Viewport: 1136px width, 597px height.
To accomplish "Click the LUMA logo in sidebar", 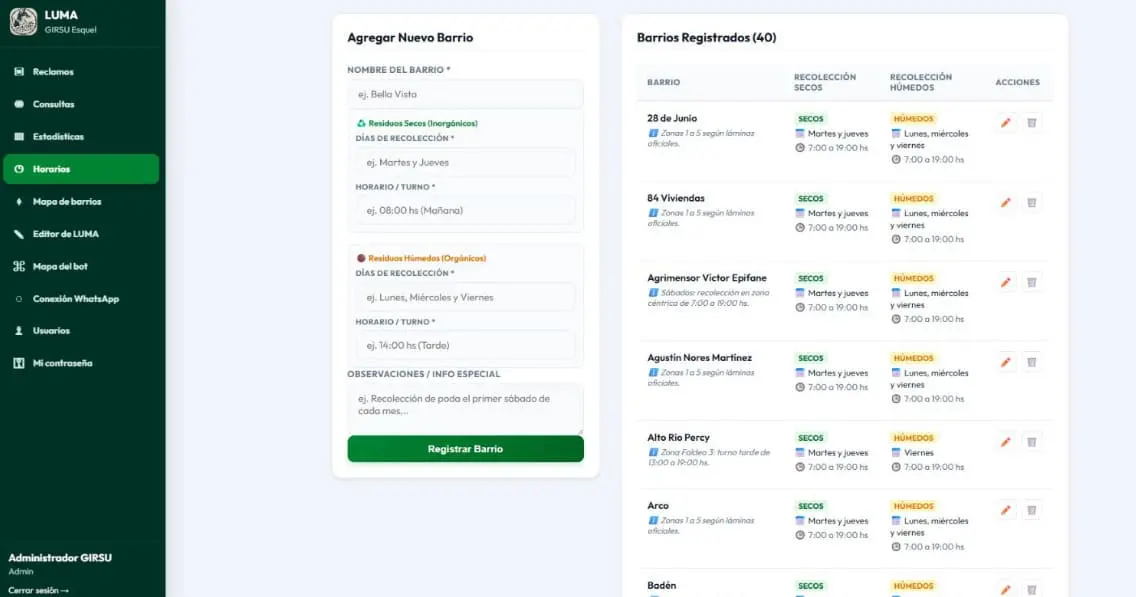I will [23, 22].
